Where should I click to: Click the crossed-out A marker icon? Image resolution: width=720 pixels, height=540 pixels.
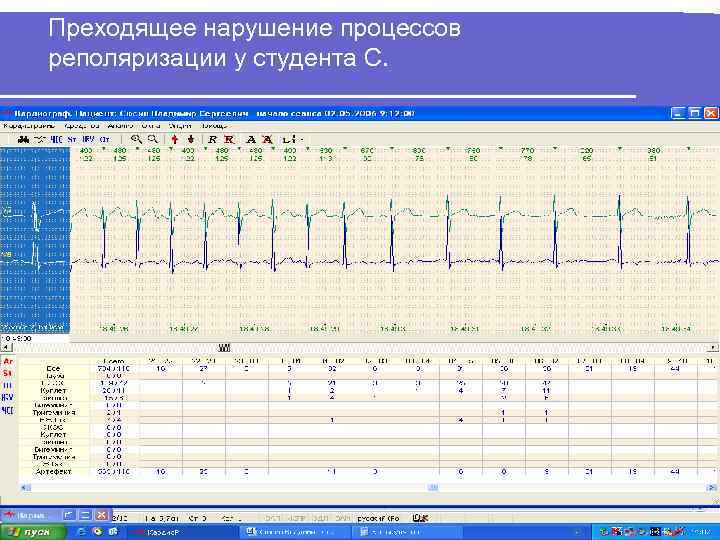point(267,139)
